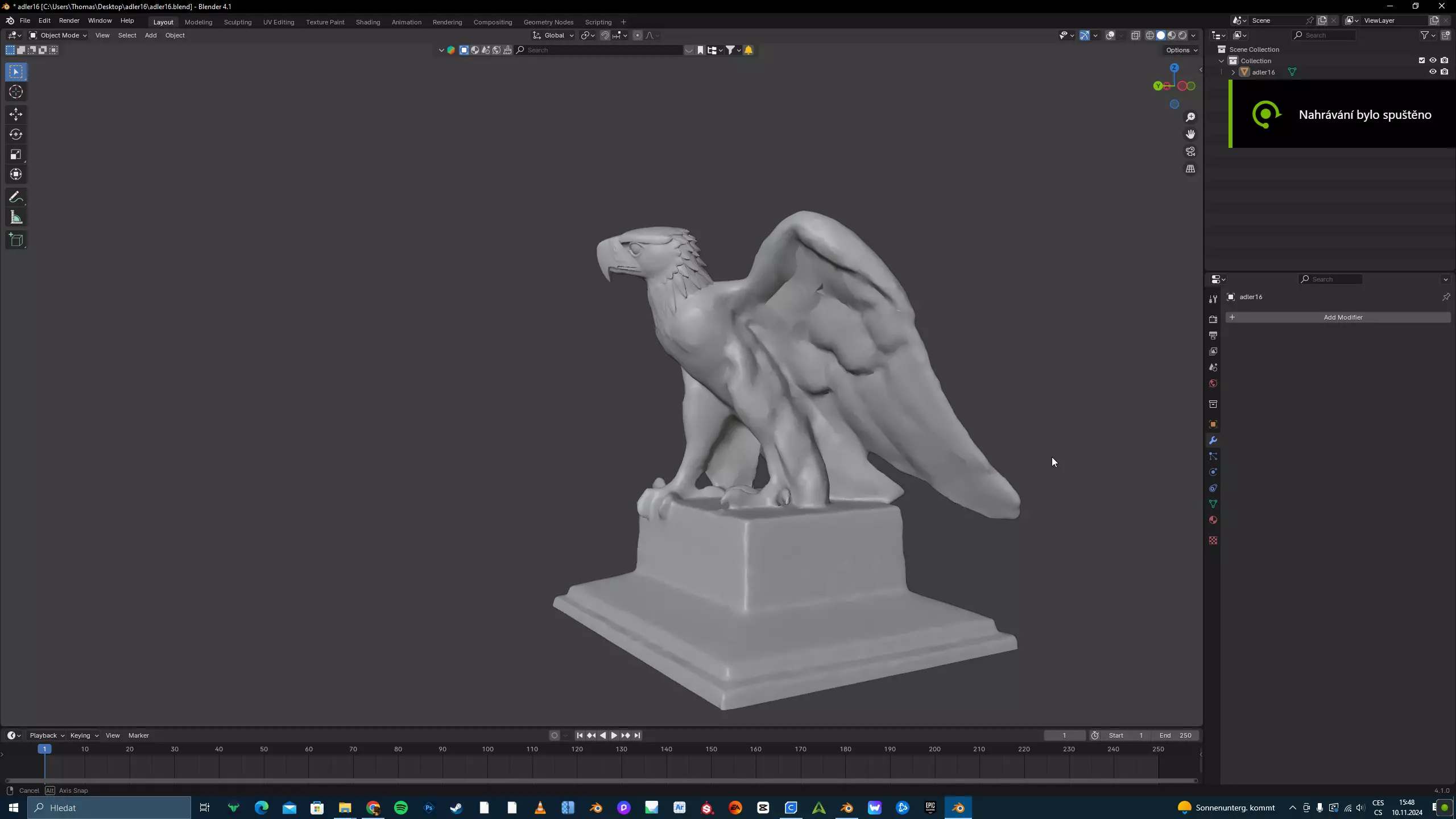Click the End frame field
The height and width of the screenshot is (819, 1456).
point(1175,735)
